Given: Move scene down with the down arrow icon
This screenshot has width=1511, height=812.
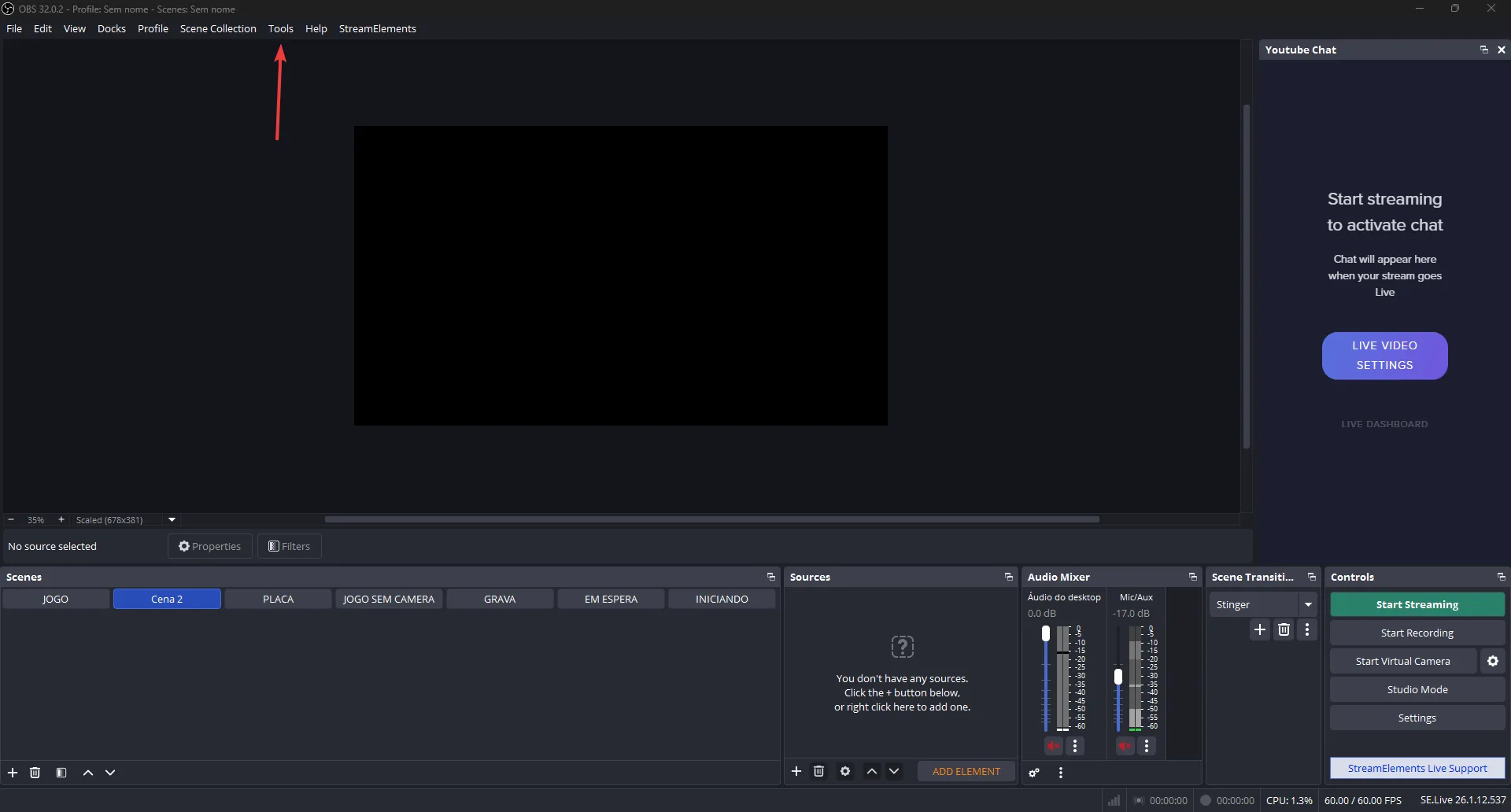Looking at the screenshot, I should point(110,773).
